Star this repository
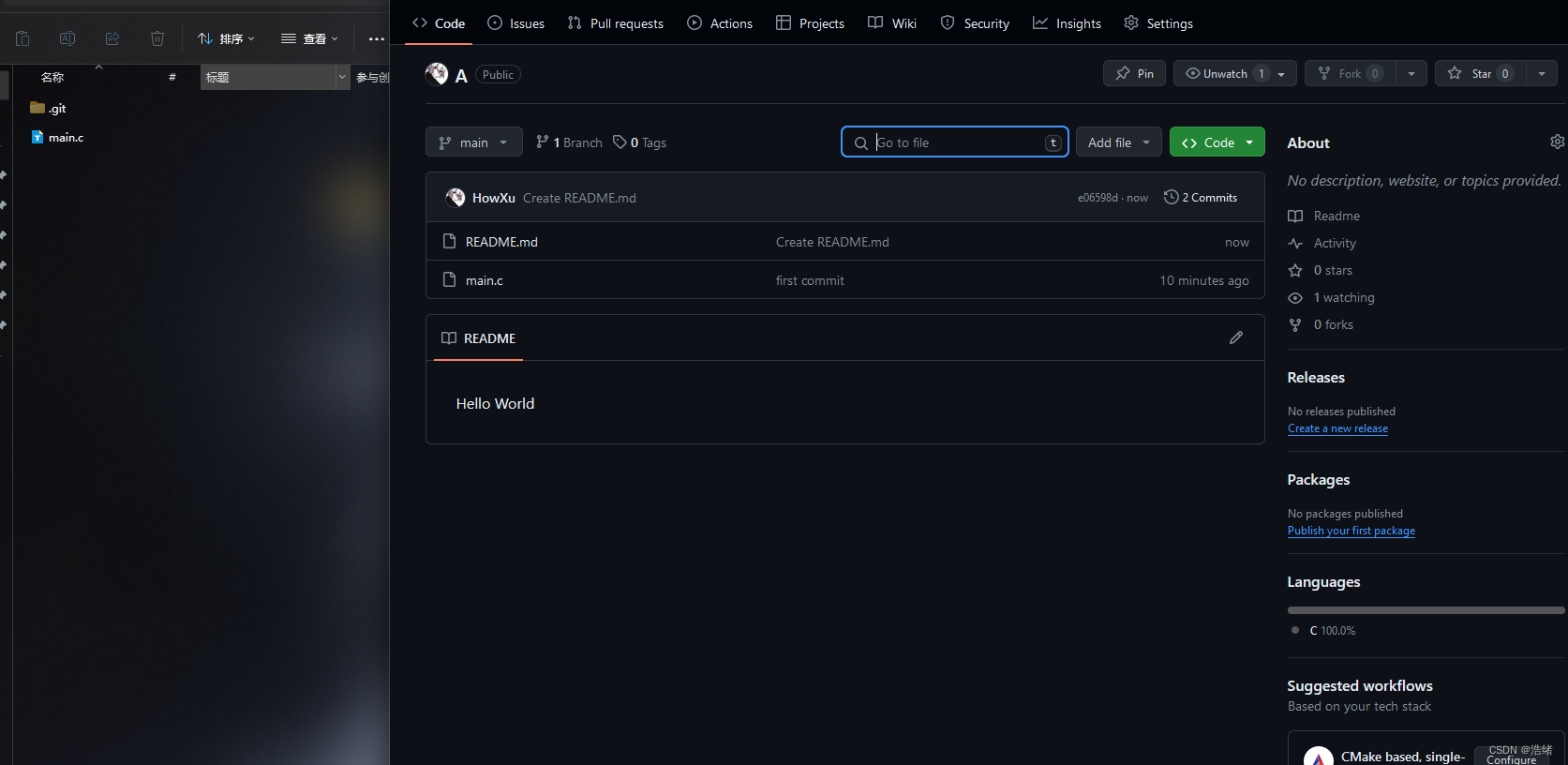This screenshot has height=765, width=1568. click(x=1481, y=73)
